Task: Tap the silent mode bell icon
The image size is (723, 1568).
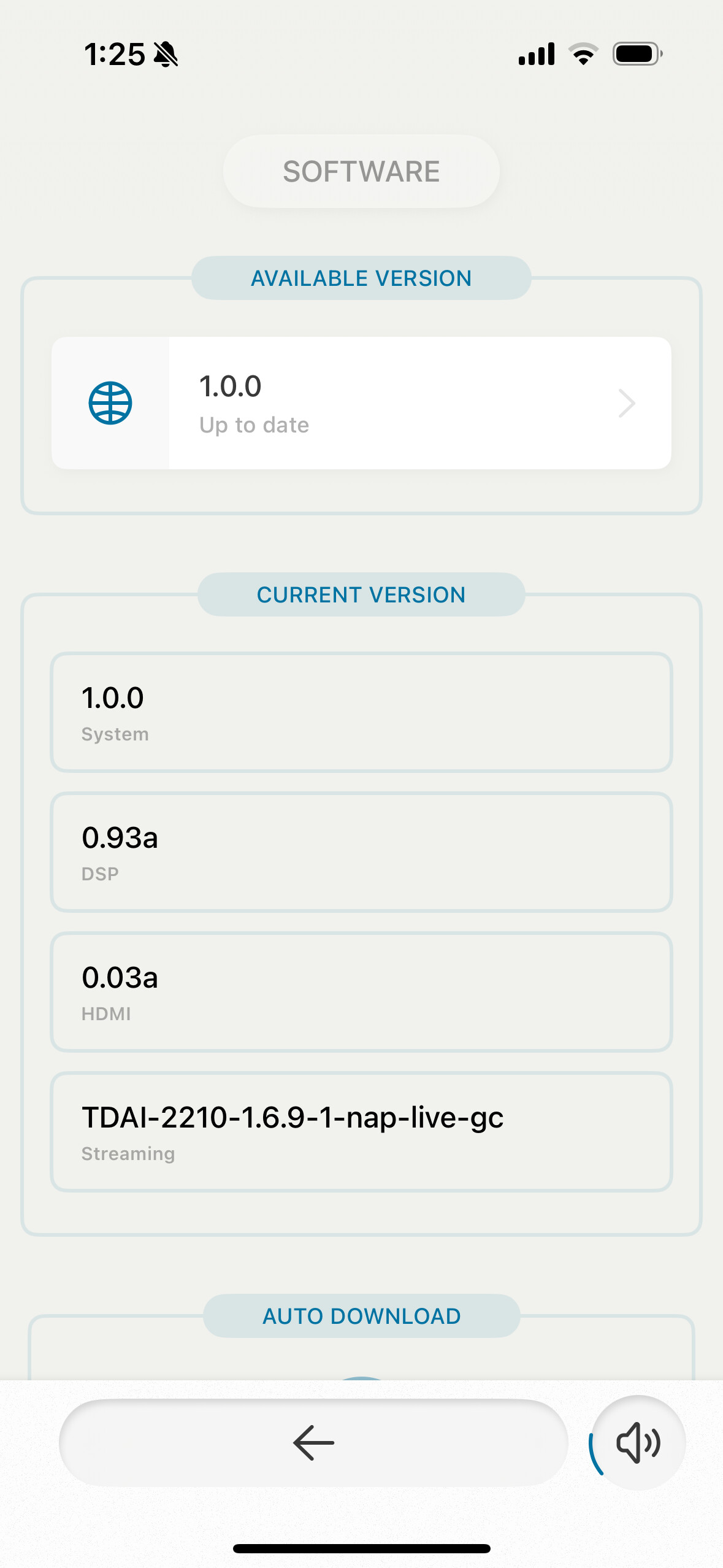Action: (166, 55)
